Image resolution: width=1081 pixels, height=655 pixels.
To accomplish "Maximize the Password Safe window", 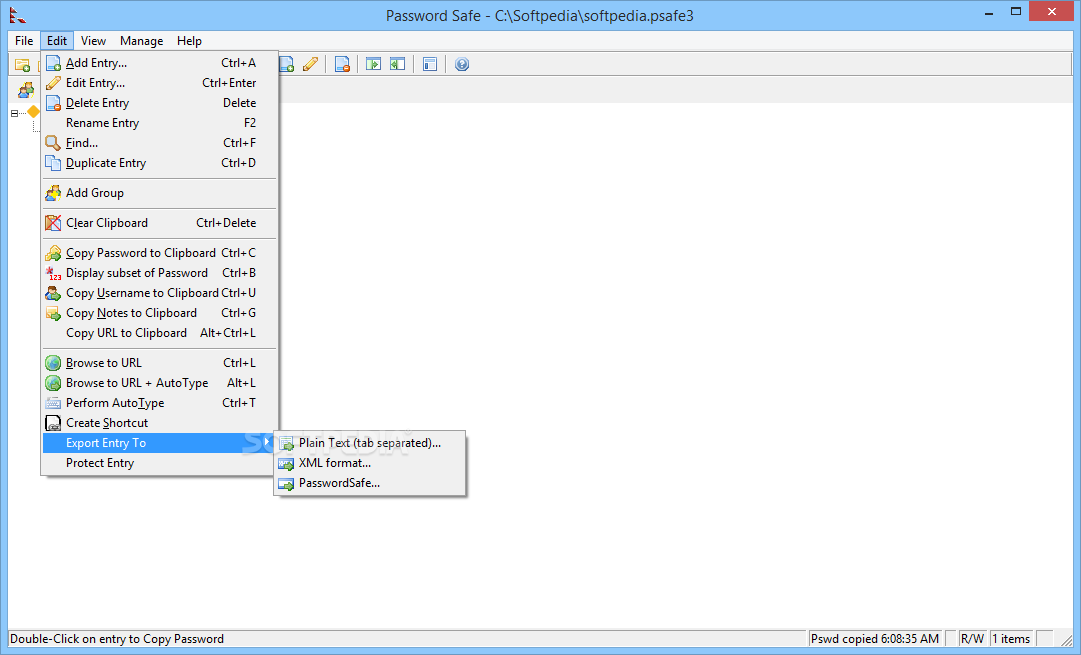I will click(1016, 12).
